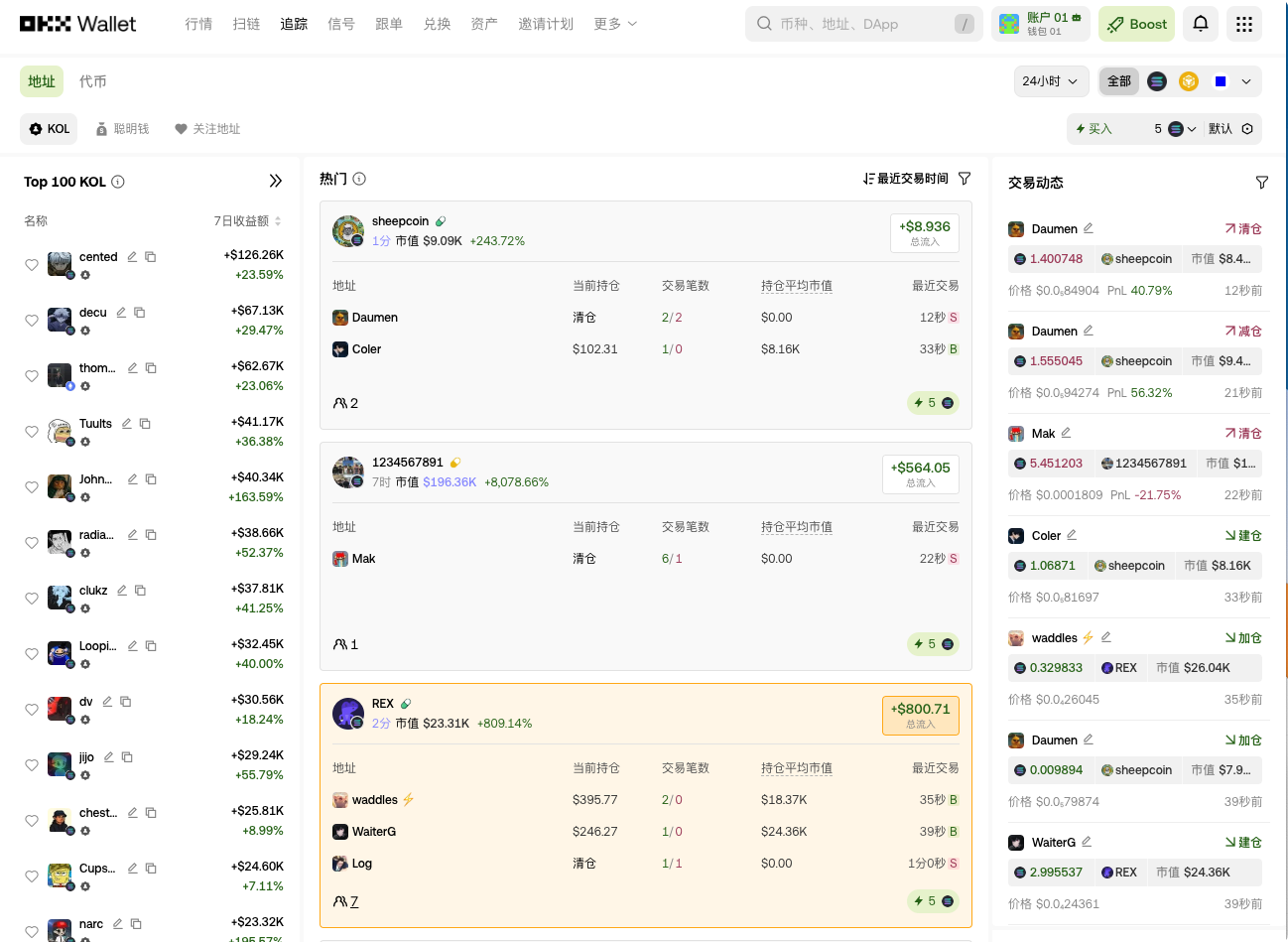Click the info icon next to Top 100 KOL

click(117, 181)
